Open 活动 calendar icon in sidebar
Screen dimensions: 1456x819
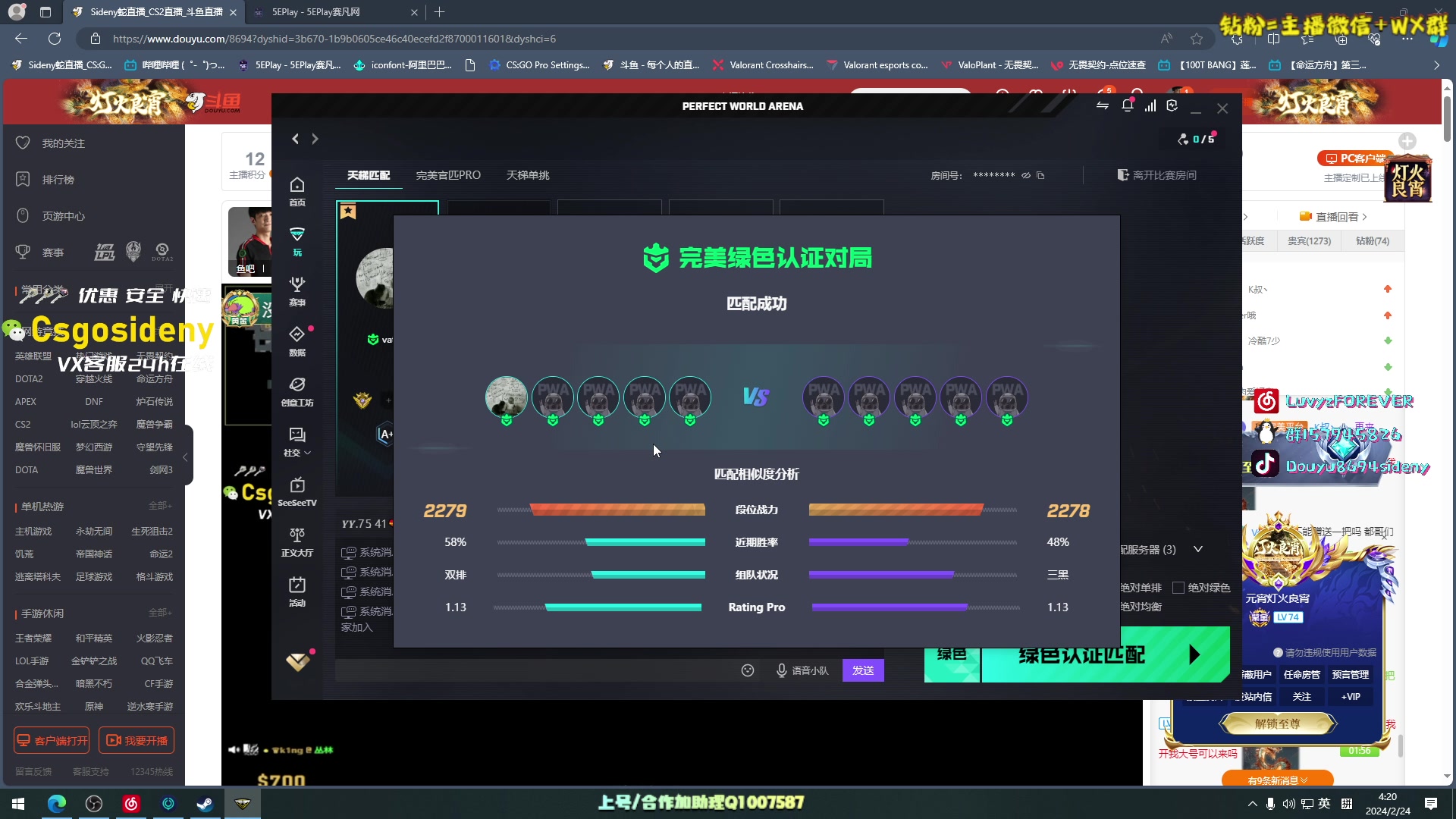click(297, 591)
